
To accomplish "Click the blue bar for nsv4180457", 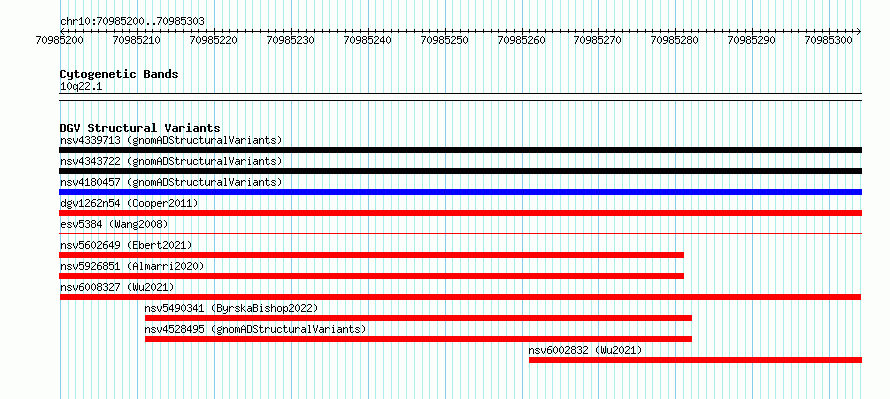I will (460, 192).
